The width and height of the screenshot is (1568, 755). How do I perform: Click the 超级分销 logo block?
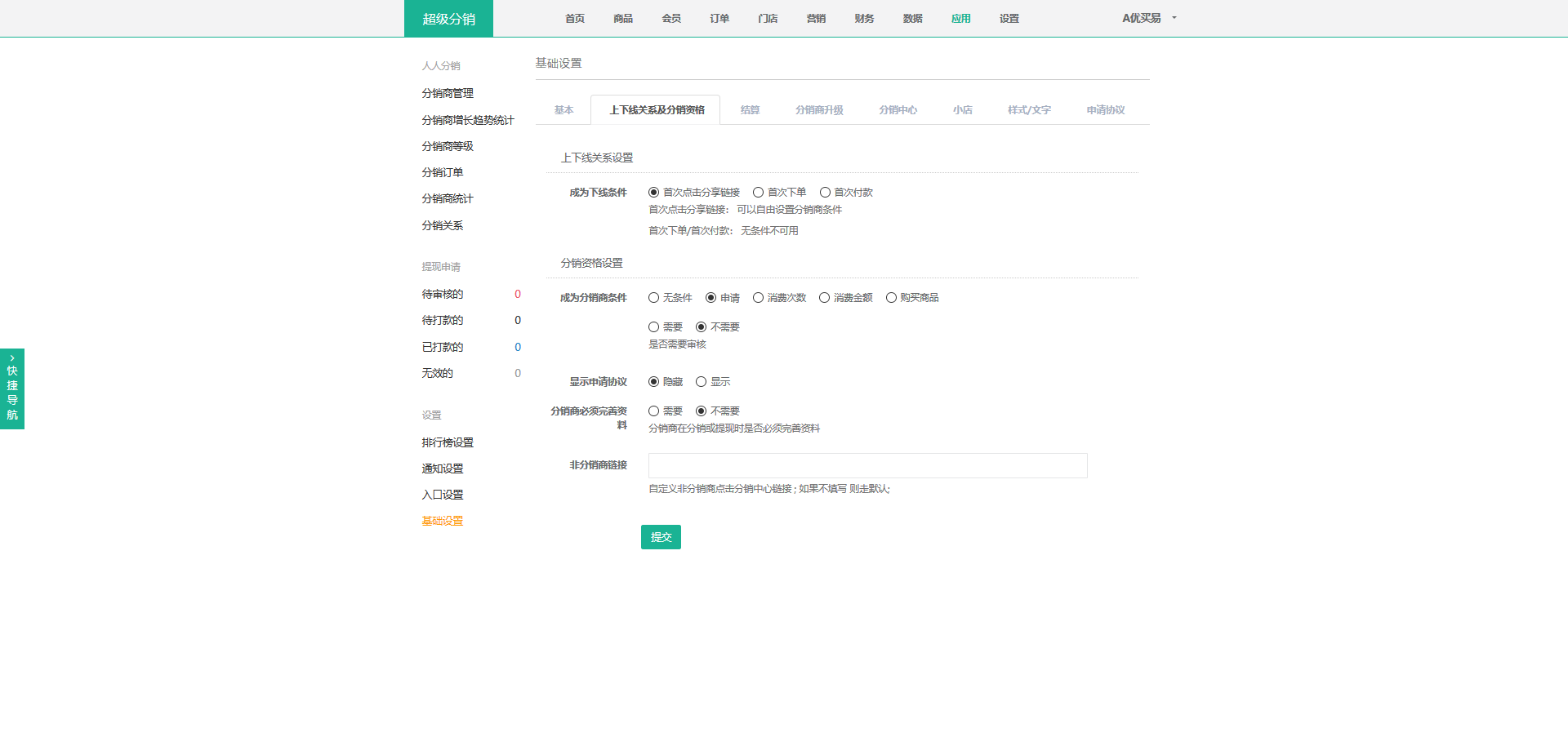[x=448, y=19]
